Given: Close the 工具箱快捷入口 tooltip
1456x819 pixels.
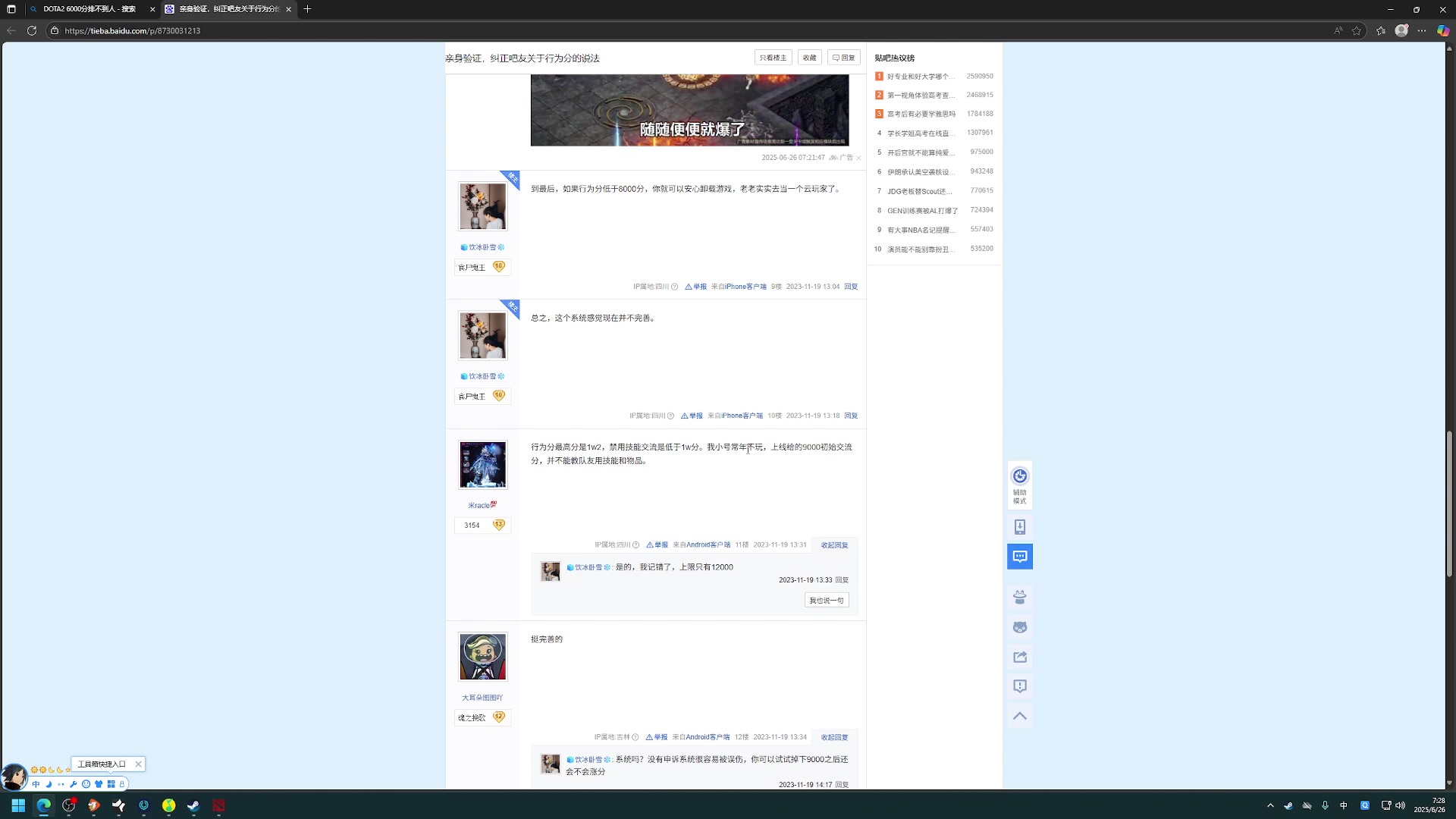Looking at the screenshot, I should (x=138, y=764).
